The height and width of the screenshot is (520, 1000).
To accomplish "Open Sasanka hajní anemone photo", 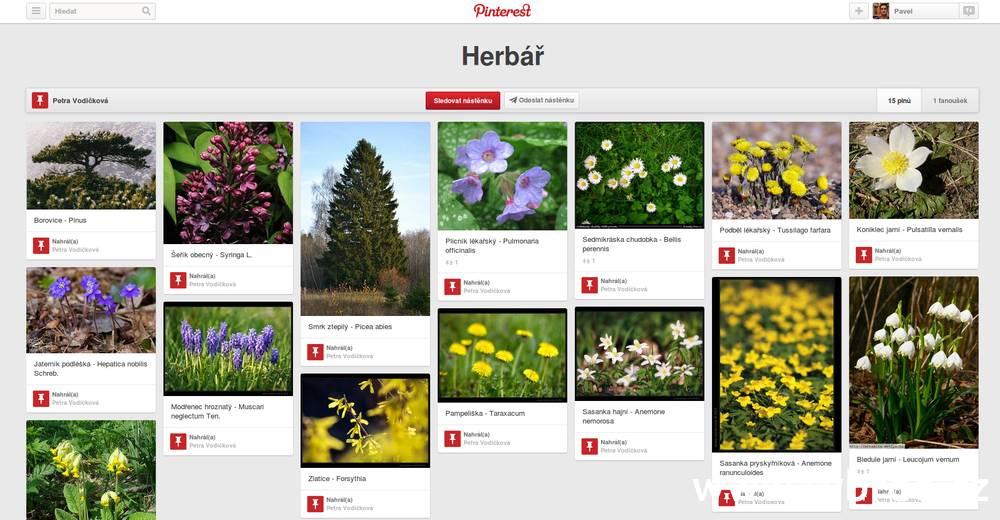I will coord(640,354).
